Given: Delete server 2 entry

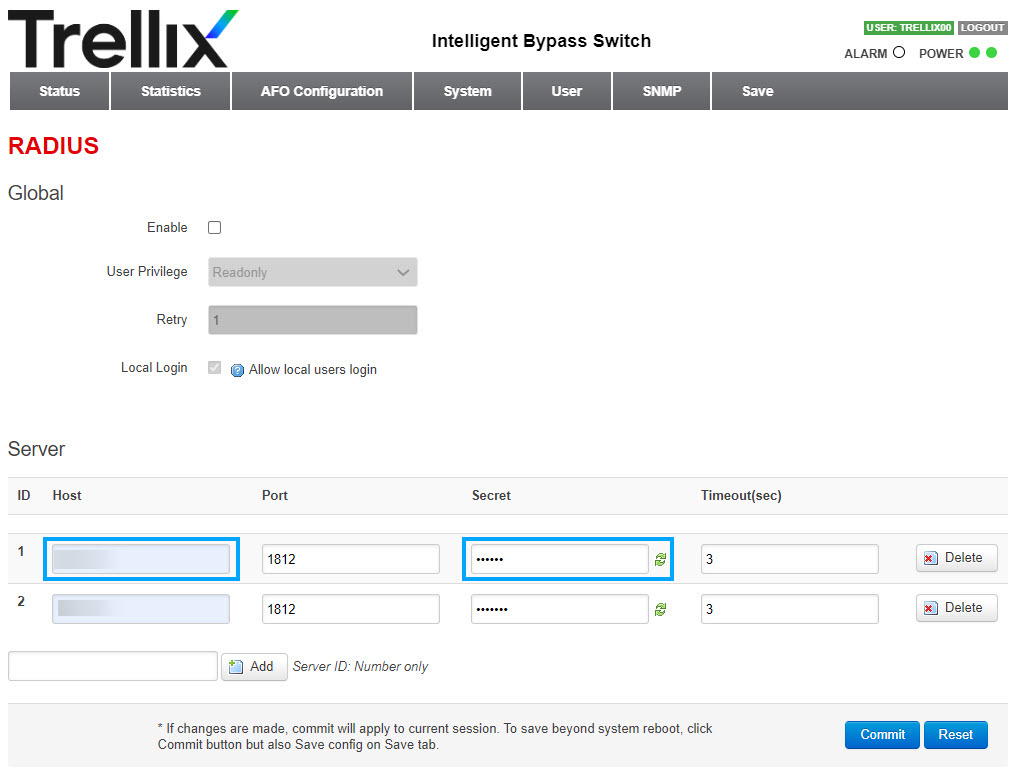Looking at the screenshot, I should click(956, 608).
